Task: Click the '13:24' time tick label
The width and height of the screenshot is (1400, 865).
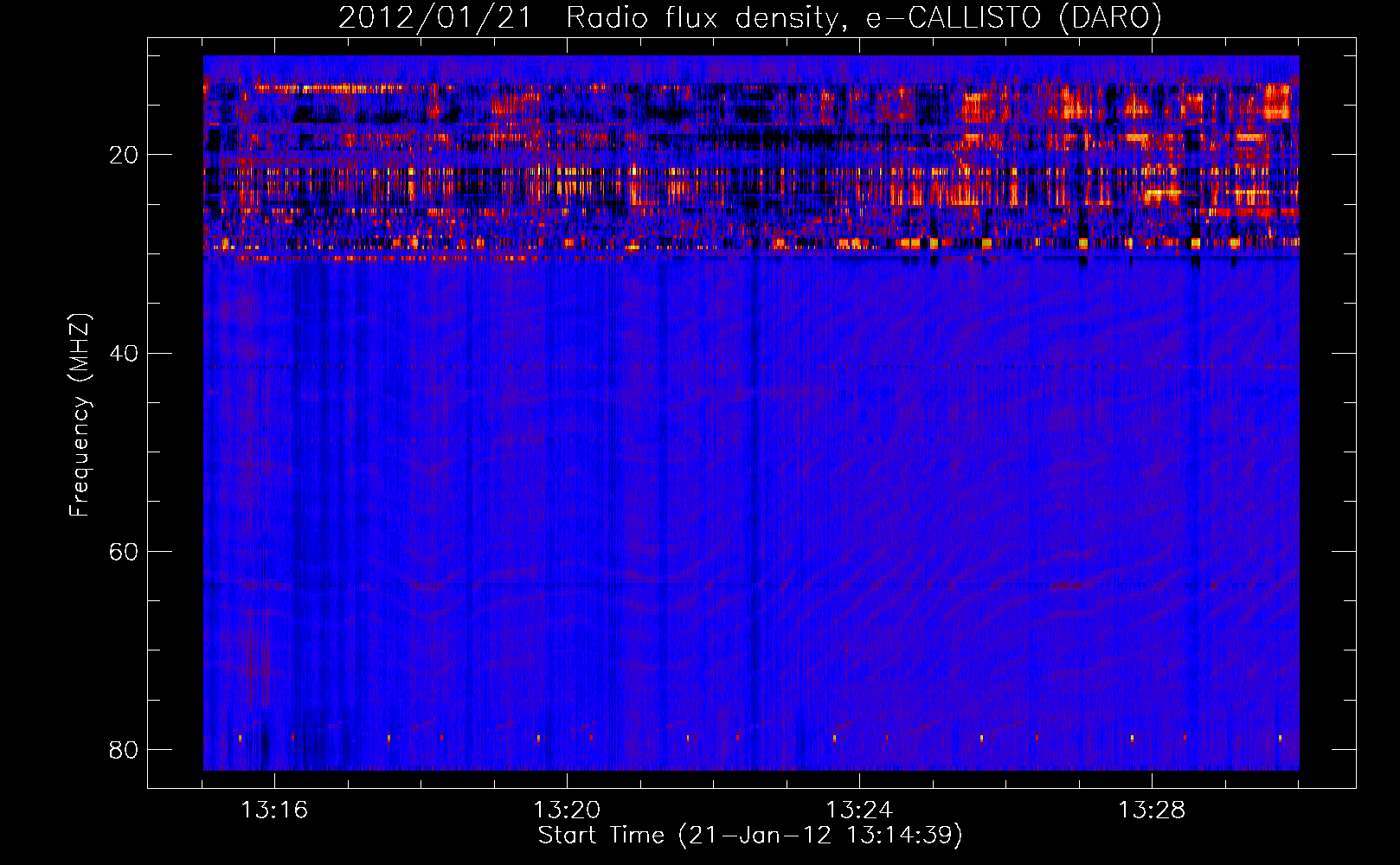Action: (859, 811)
